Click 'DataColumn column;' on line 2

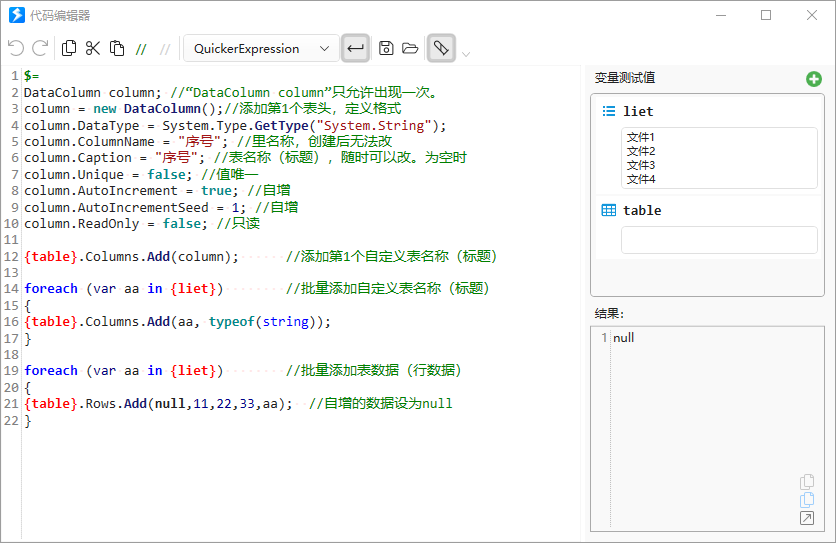[x=92, y=92]
